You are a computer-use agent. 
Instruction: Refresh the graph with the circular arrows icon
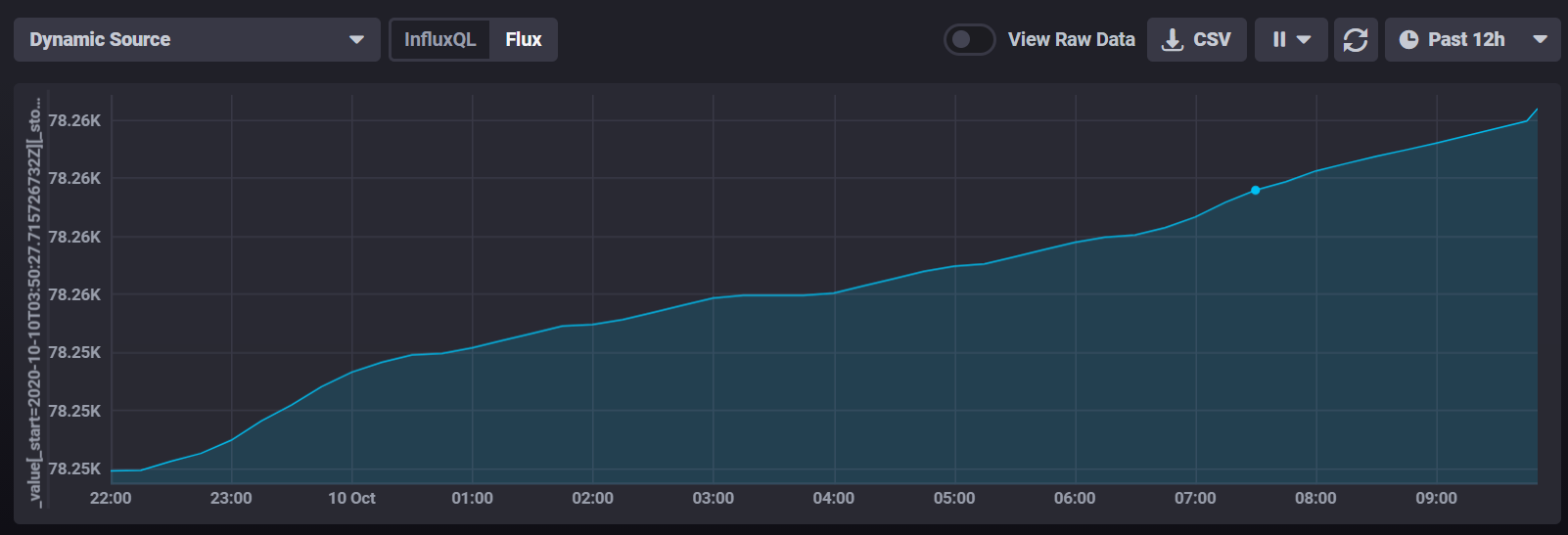[1356, 40]
